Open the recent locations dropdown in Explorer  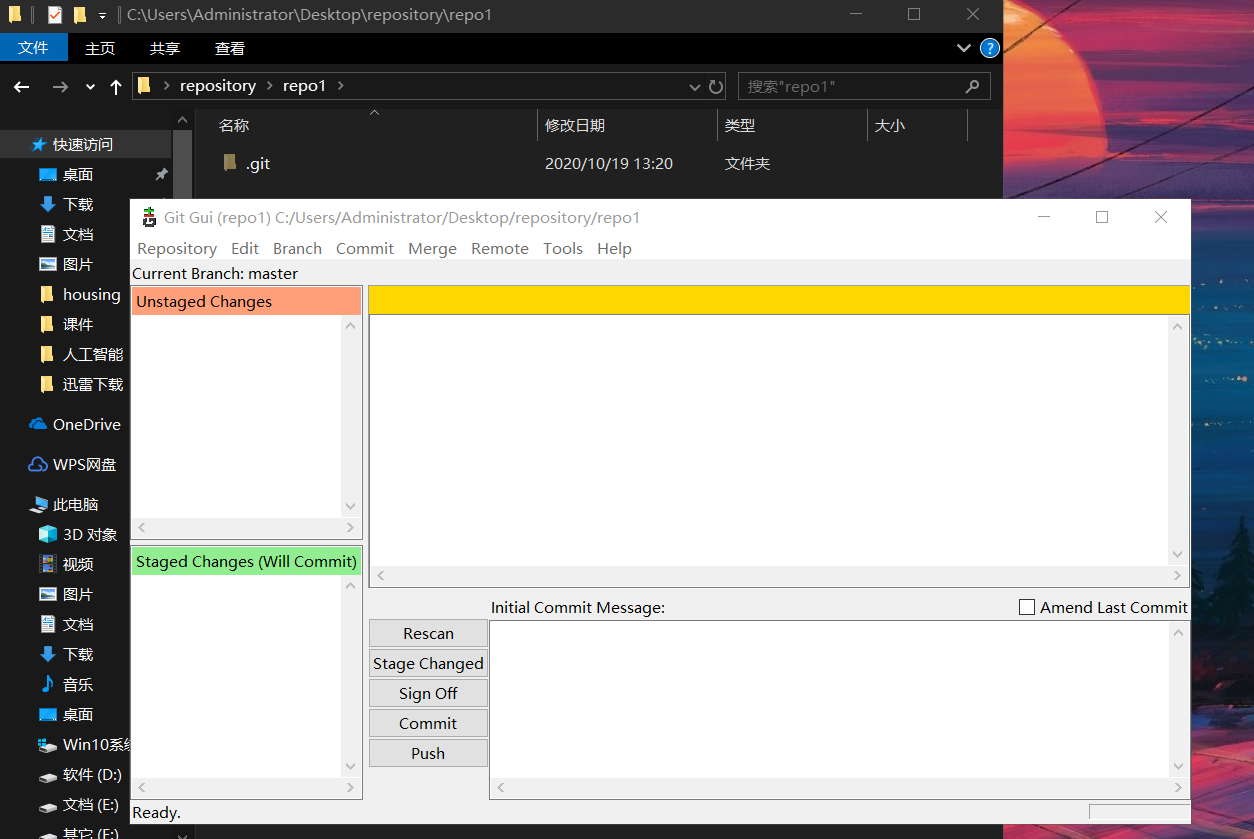[x=90, y=87]
